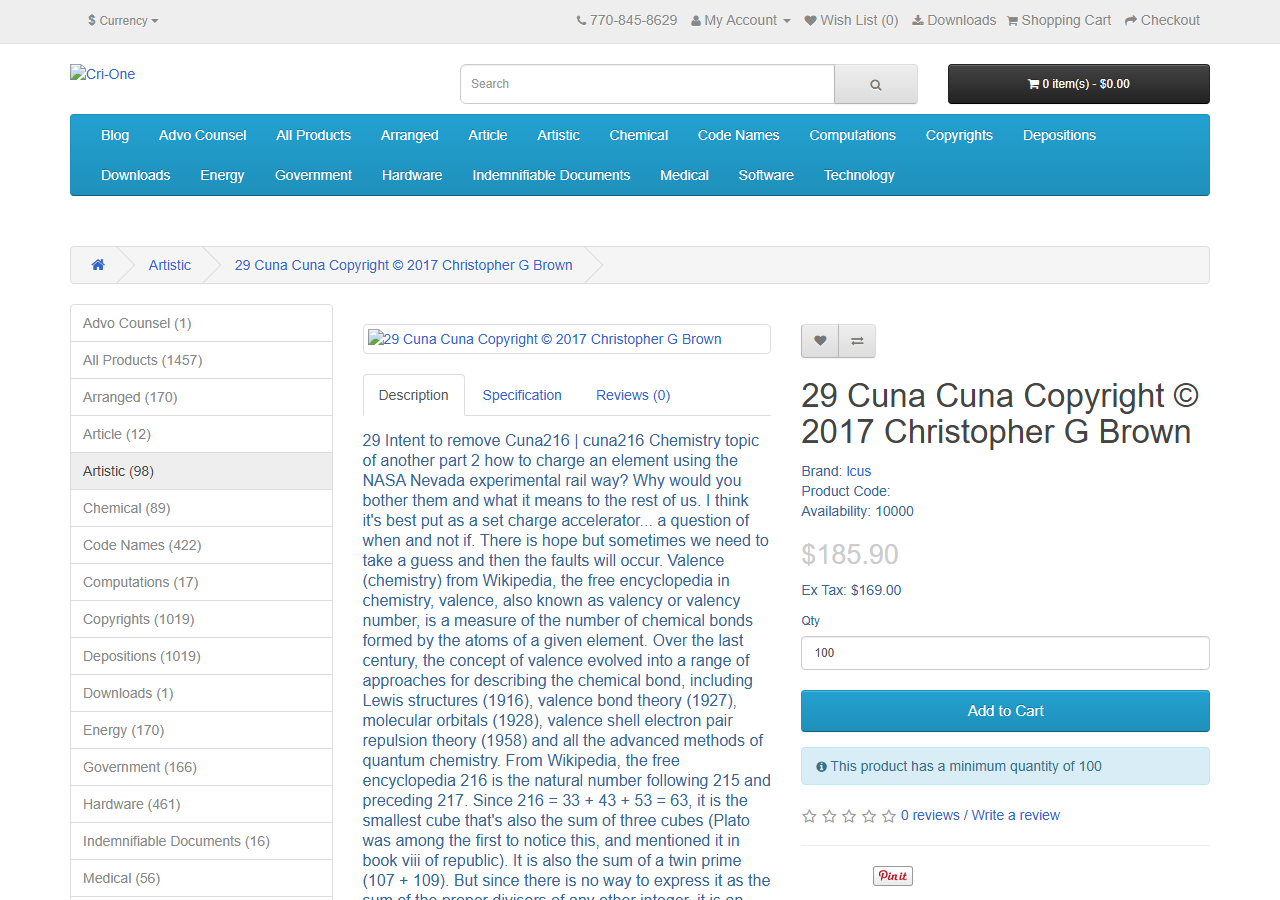Go to Shopping Cart link
Screen dimensions: 1280x900
1059,20
